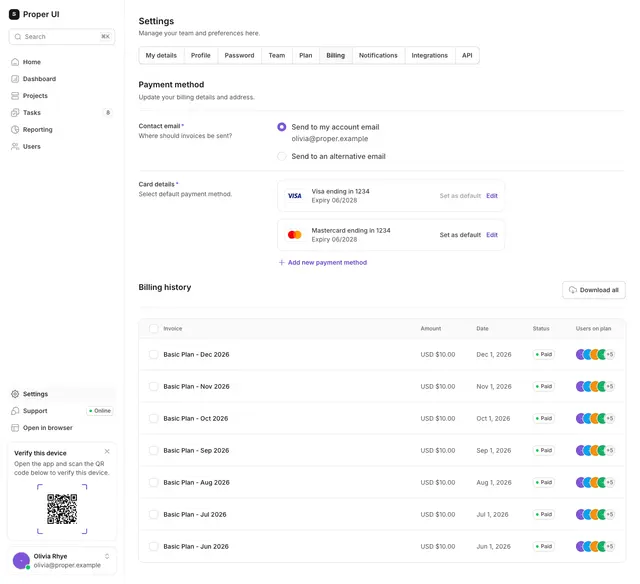
Task: Open the Team tab
Action: (x=277, y=56)
